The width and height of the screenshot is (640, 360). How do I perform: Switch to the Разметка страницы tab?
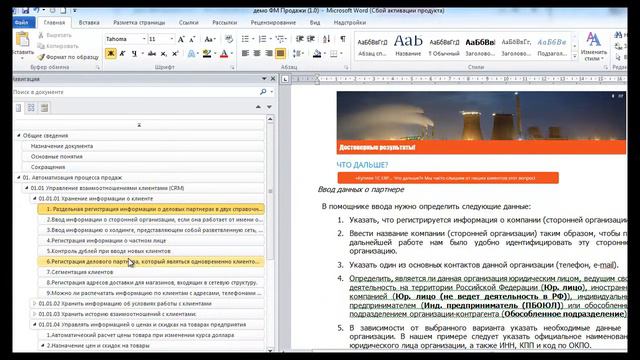[139, 23]
